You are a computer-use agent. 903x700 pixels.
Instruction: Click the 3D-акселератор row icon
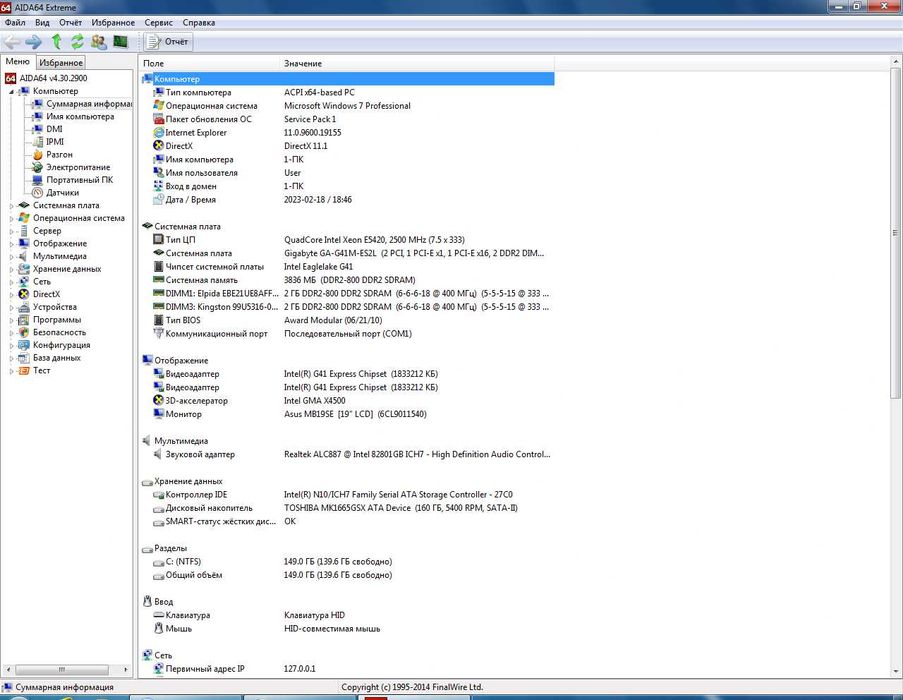coord(159,400)
